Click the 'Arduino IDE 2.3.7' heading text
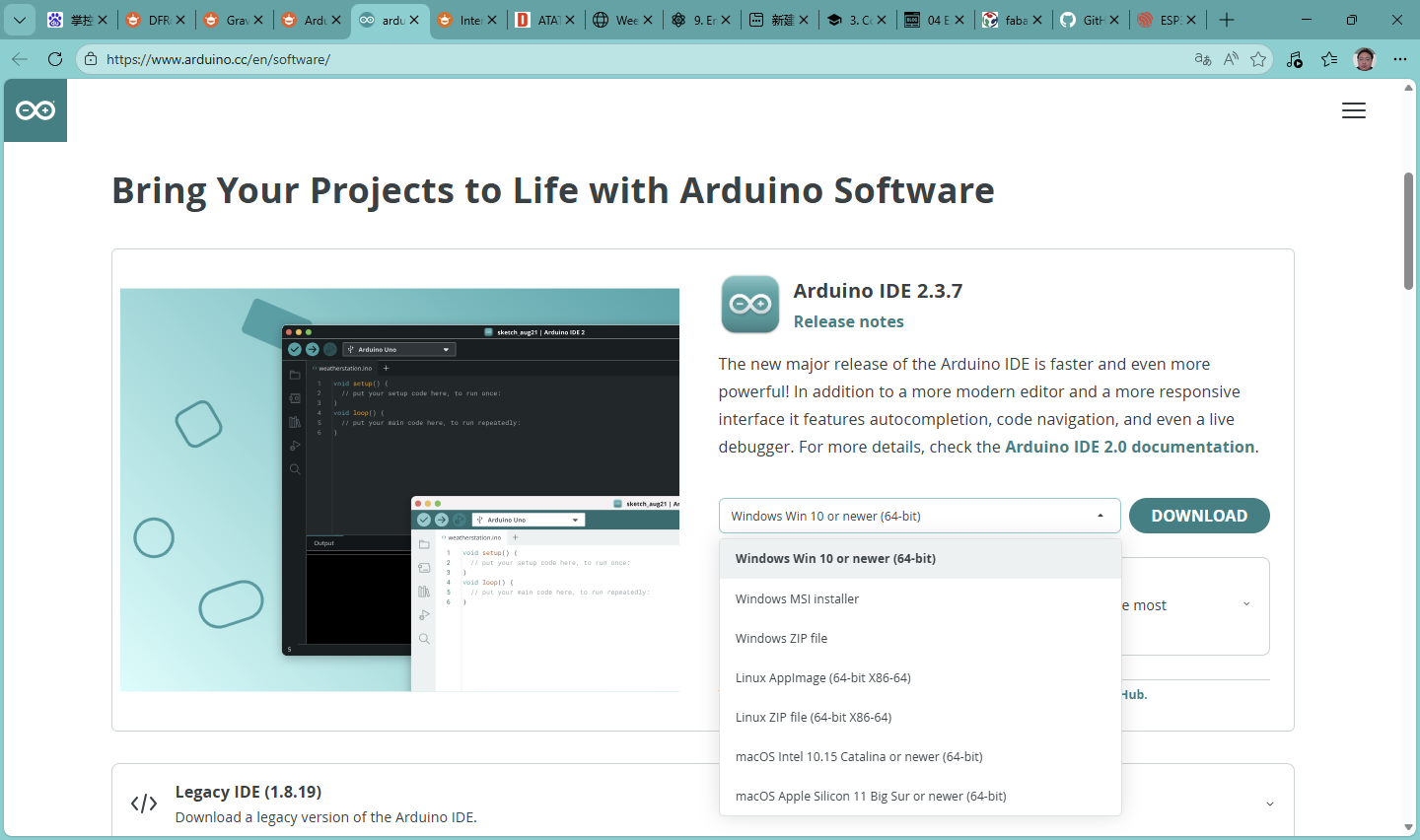The height and width of the screenshot is (840, 1420). (878, 291)
